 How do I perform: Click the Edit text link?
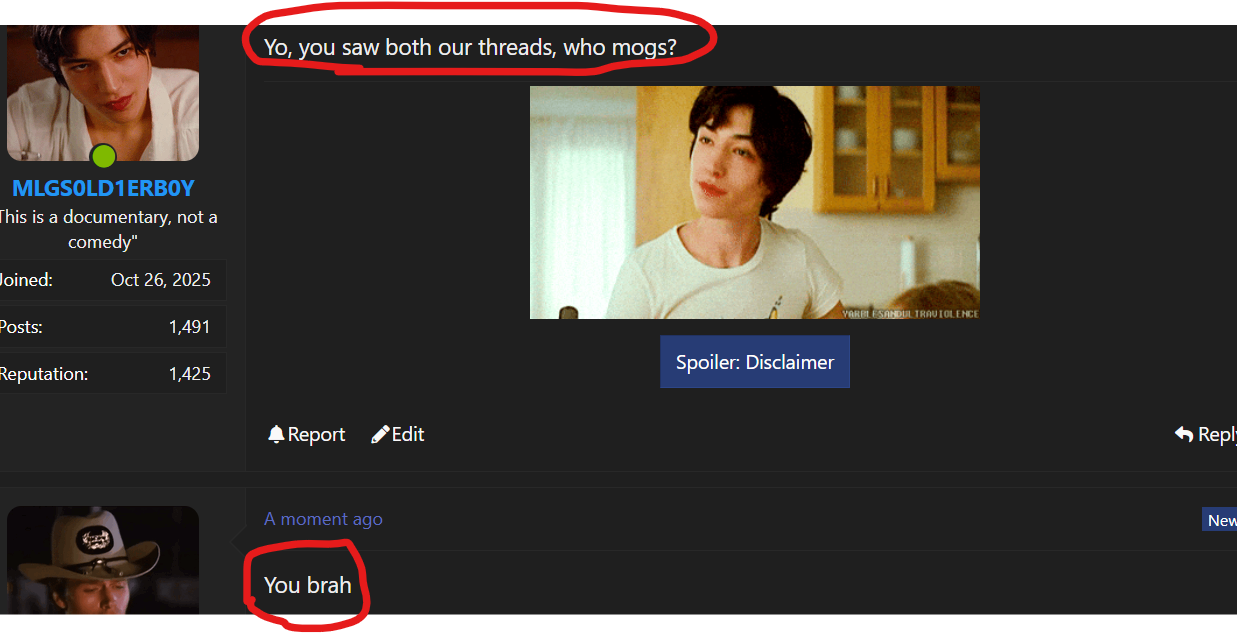408,434
